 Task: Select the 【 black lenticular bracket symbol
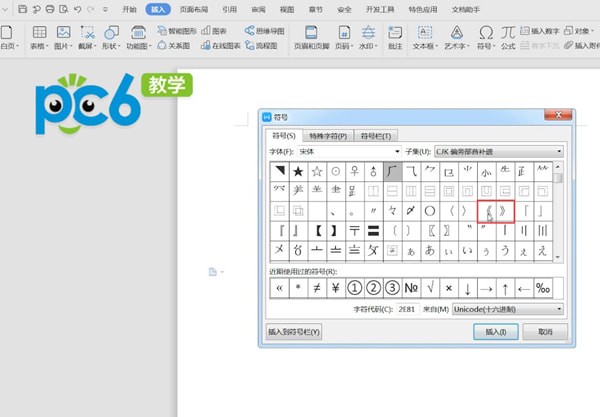coord(318,231)
